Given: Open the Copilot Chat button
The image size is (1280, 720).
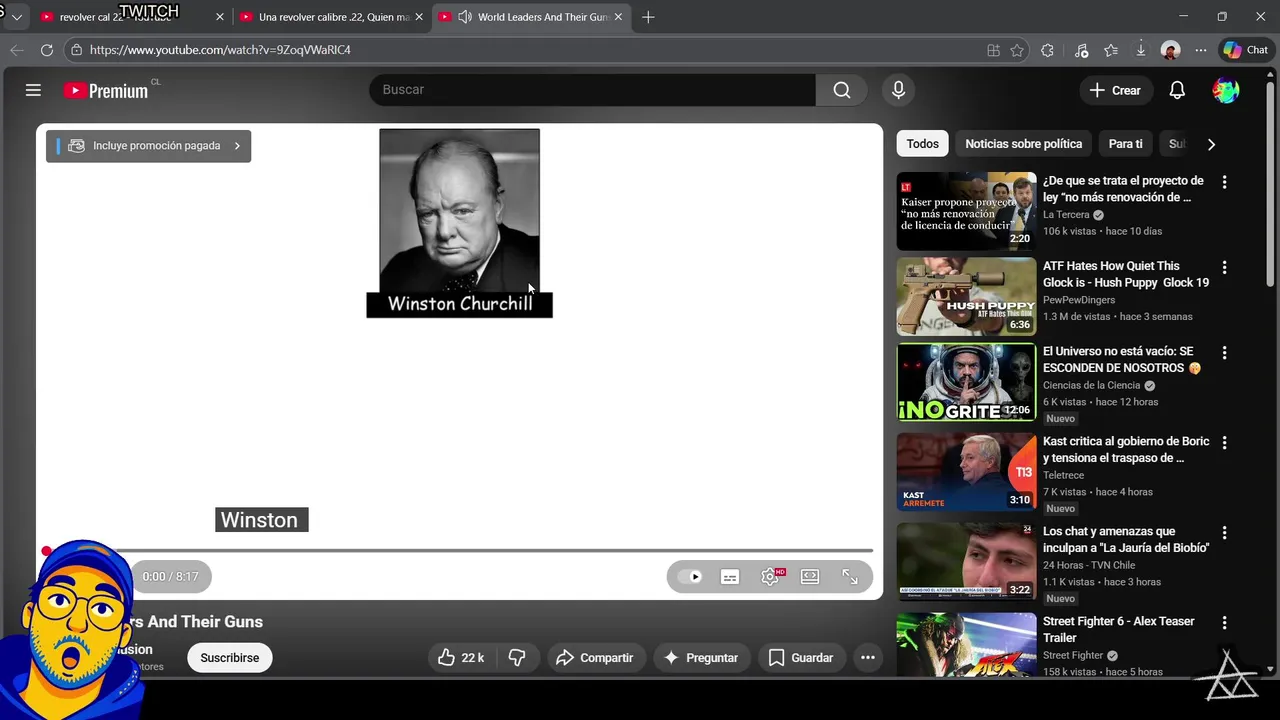Looking at the screenshot, I should [x=1245, y=50].
